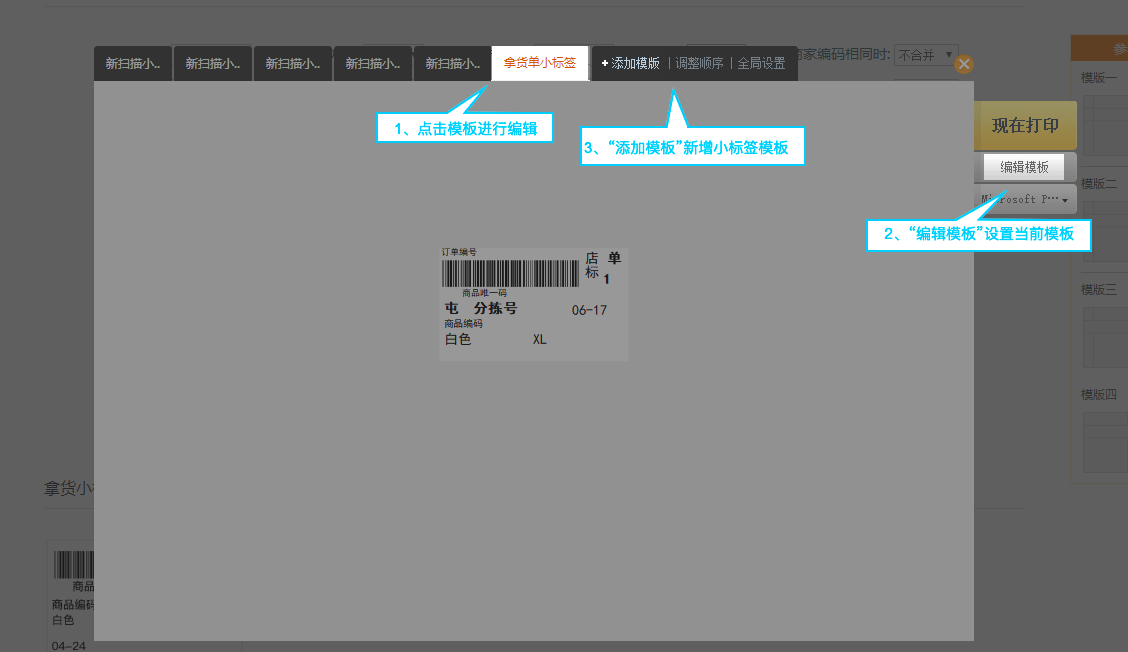
Task: Expand the Microsoft printer dropdown
Action: click(x=1025, y=200)
